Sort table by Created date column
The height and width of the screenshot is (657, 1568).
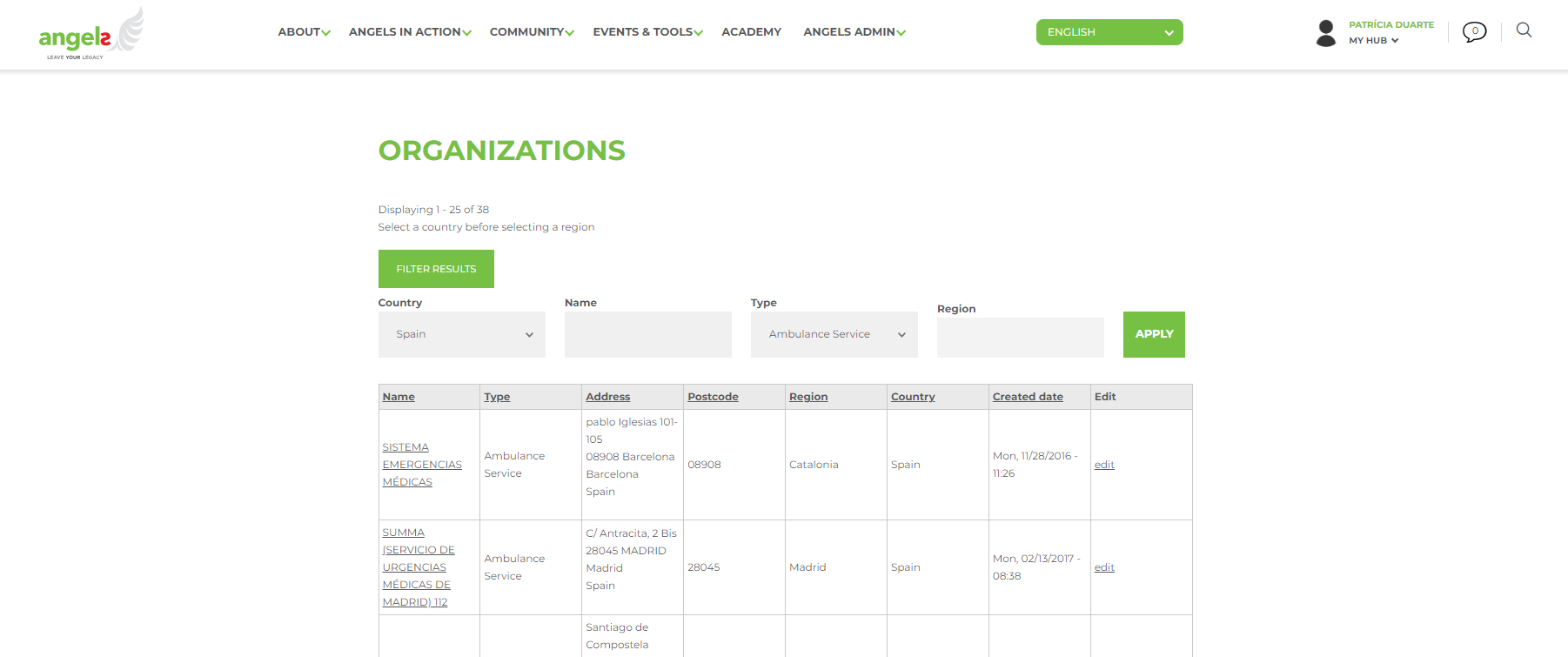(1028, 397)
